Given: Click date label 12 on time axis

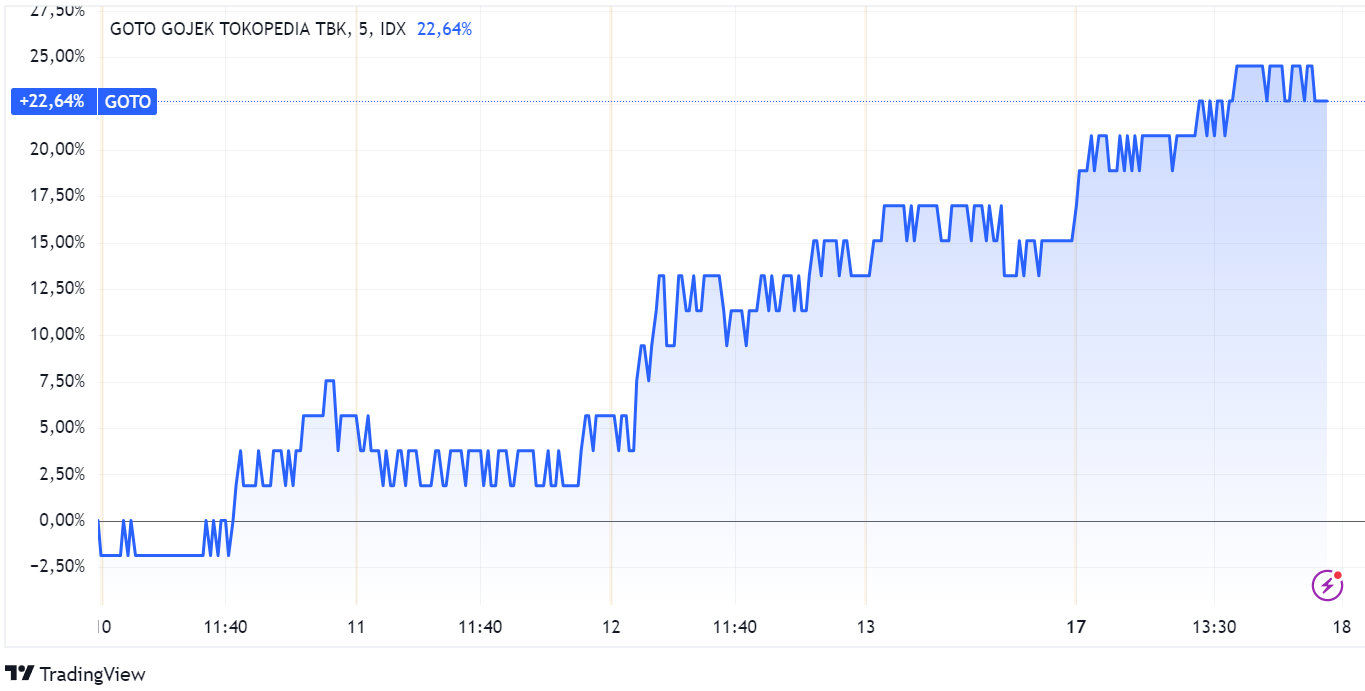Looking at the screenshot, I should 611,627.
